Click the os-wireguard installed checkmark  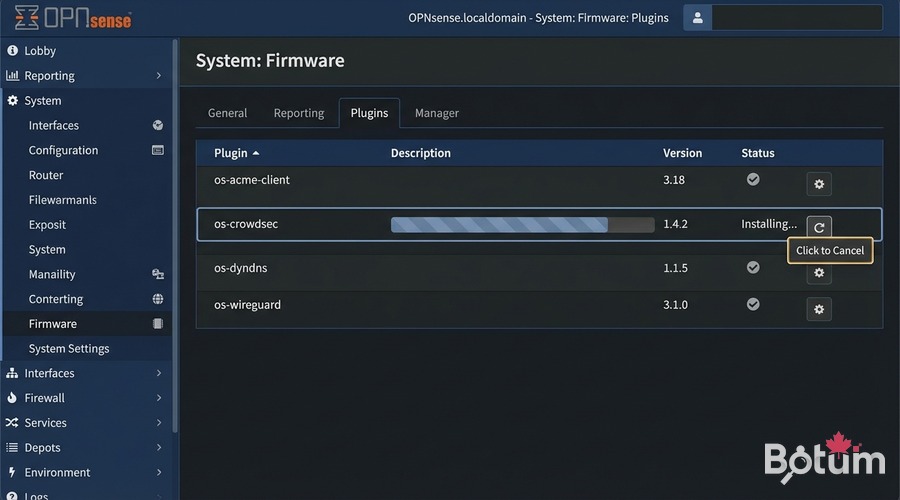click(753, 304)
